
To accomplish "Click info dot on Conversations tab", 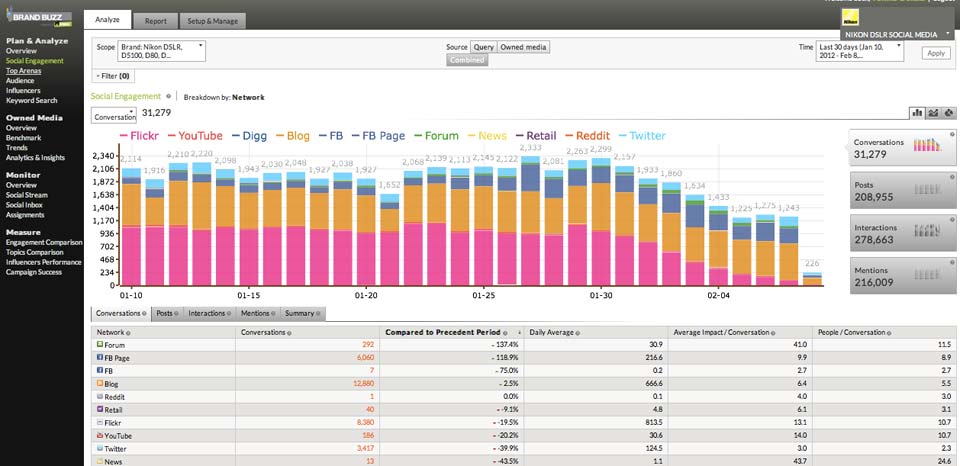I will click(x=144, y=314).
